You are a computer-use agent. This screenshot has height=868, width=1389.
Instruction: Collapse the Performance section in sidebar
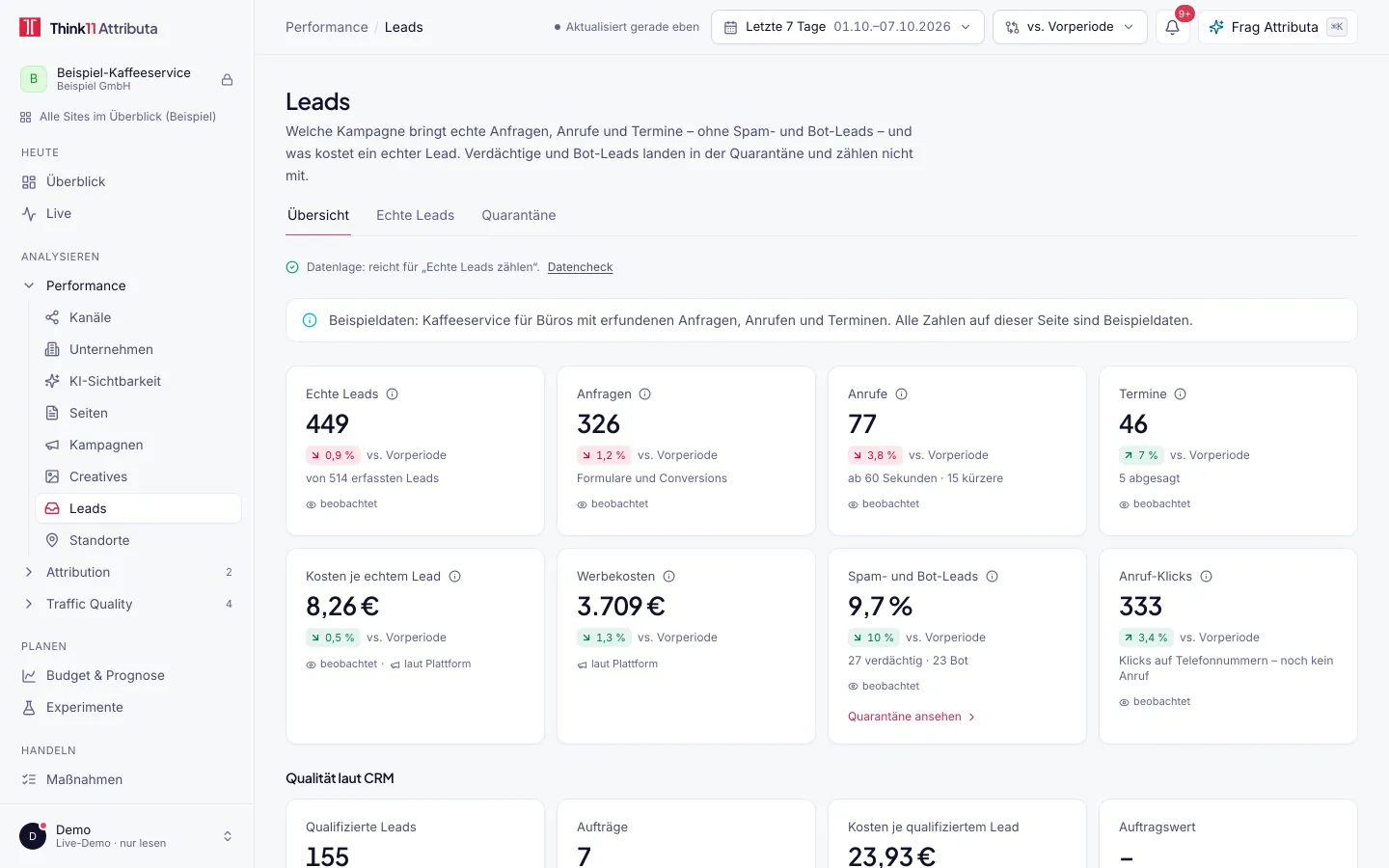pyautogui.click(x=29, y=285)
